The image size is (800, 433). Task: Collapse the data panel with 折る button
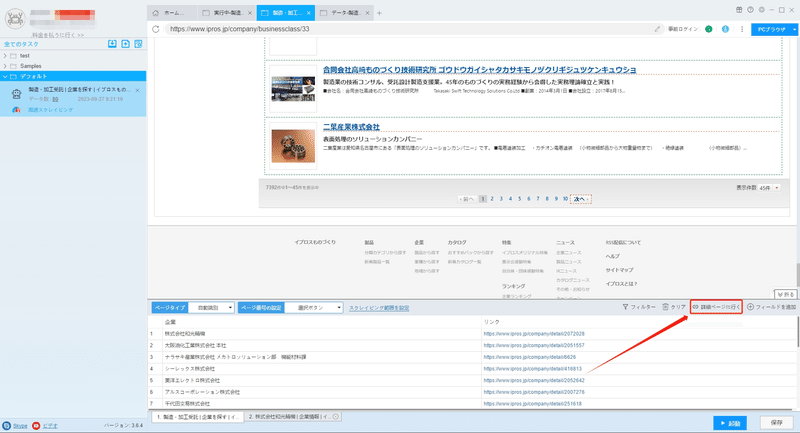click(786, 294)
